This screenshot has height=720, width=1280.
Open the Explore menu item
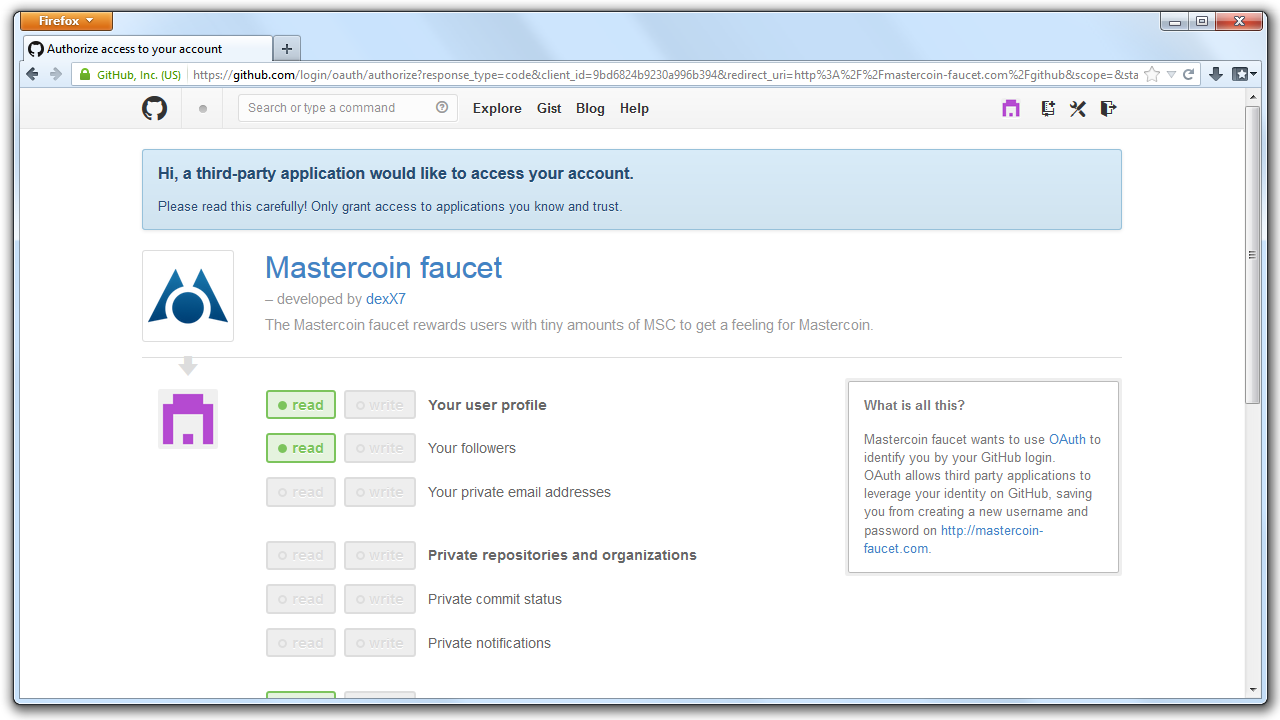(x=497, y=108)
